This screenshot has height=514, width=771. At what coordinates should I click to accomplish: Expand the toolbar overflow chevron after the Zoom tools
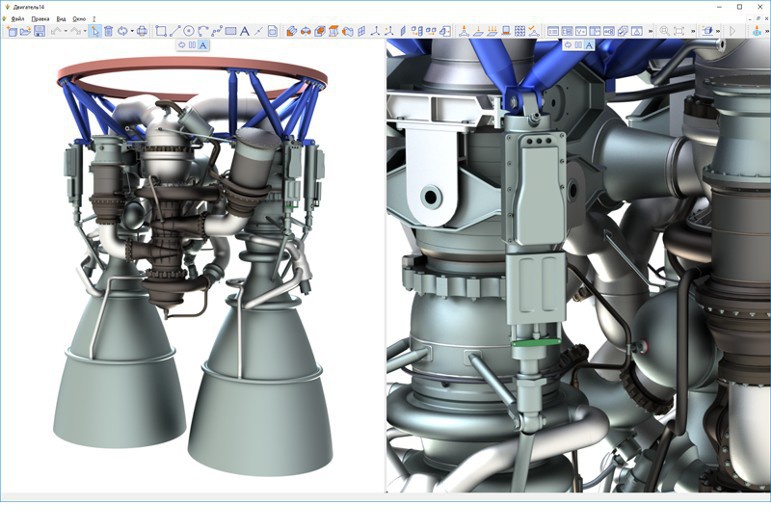pos(692,32)
